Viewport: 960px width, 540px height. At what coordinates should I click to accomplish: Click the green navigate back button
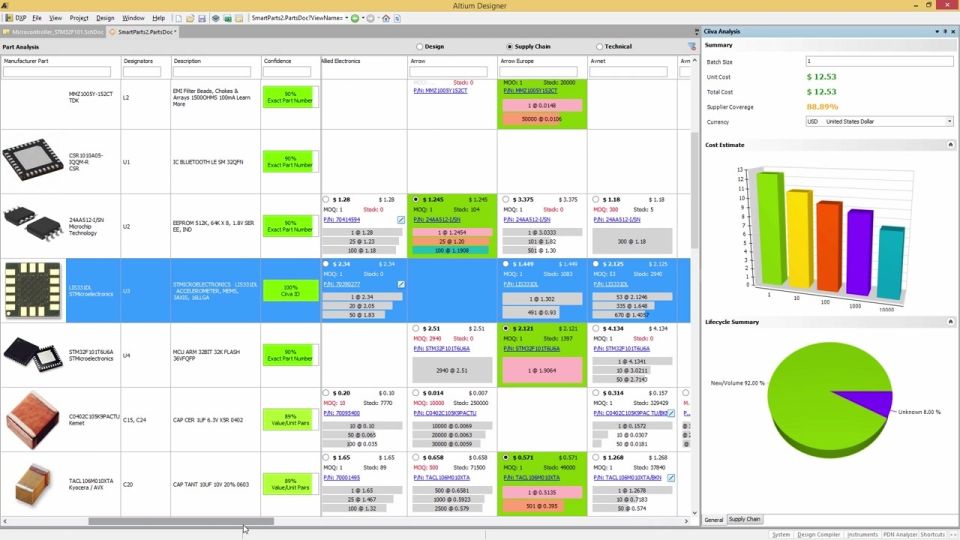(355, 18)
